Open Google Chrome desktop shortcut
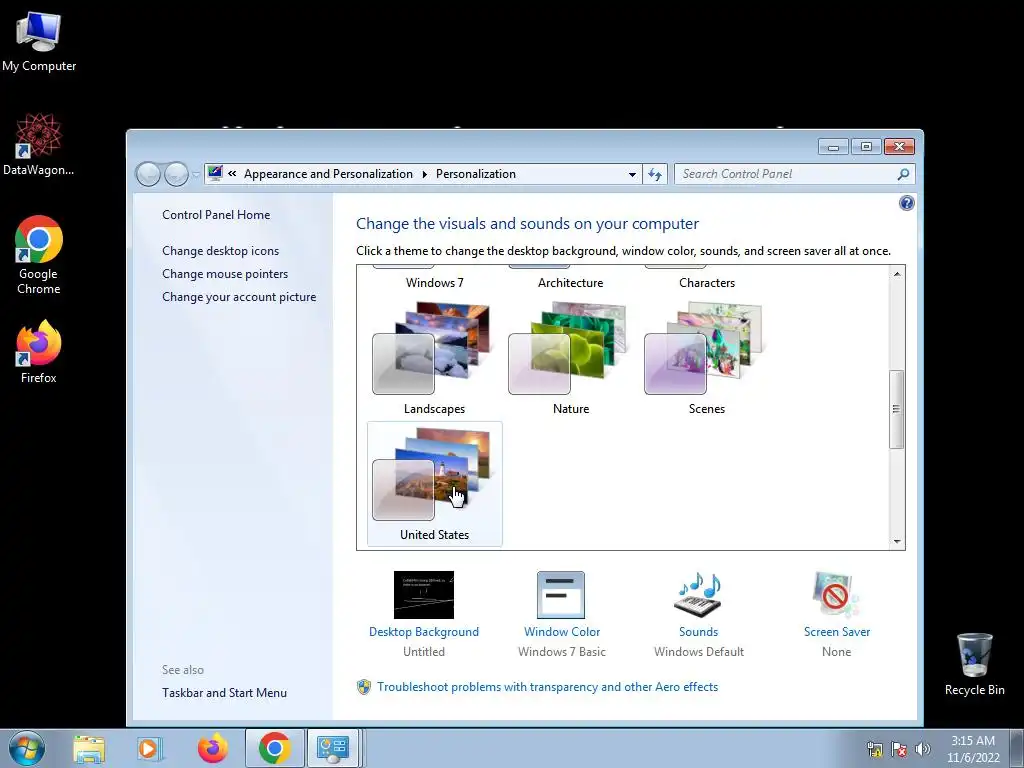 click(39, 255)
